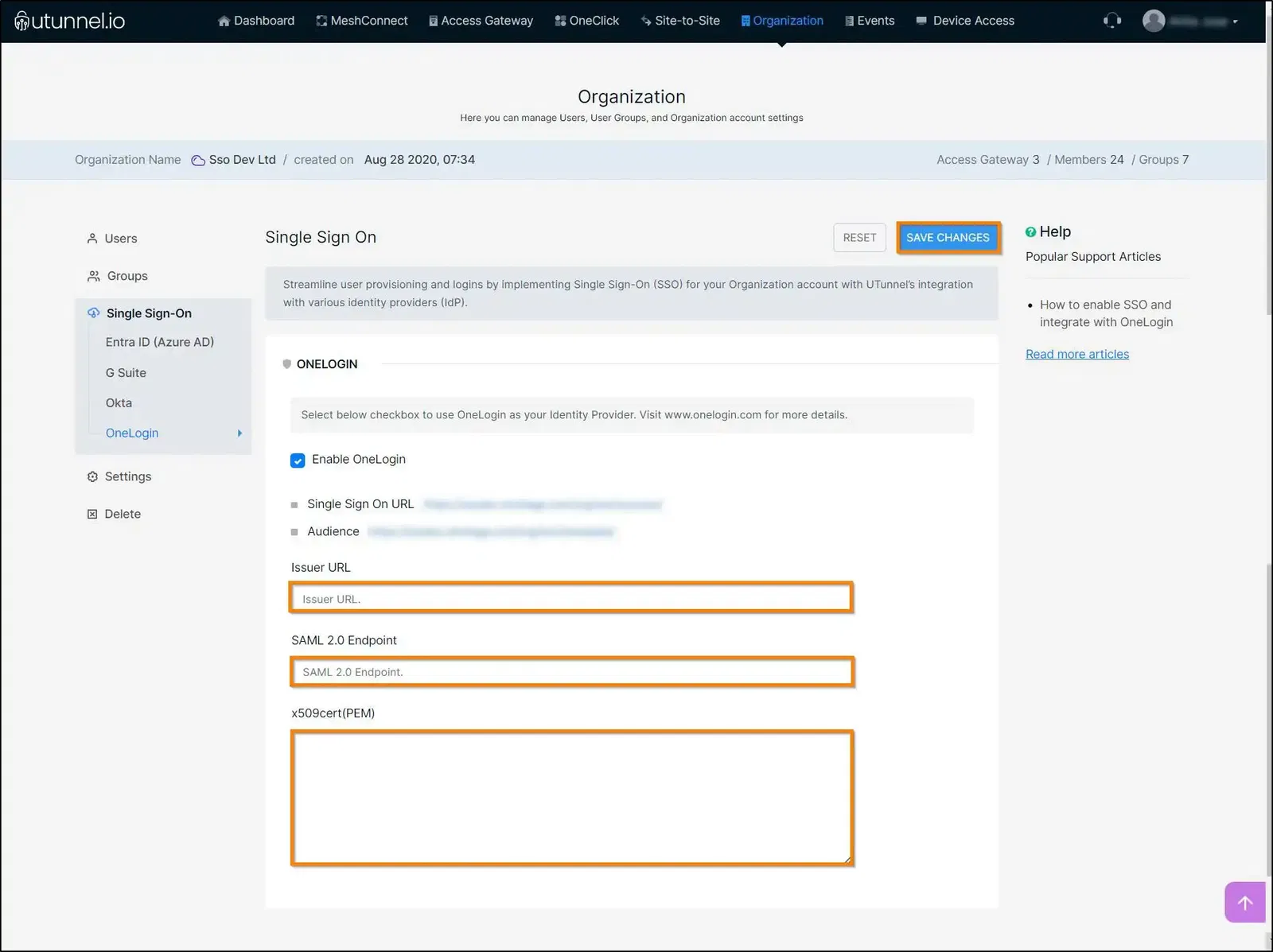This screenshot has height=952, width=1273.
Task: Focus the SAML 2.0 Endpoint input field
Action: 571,672
